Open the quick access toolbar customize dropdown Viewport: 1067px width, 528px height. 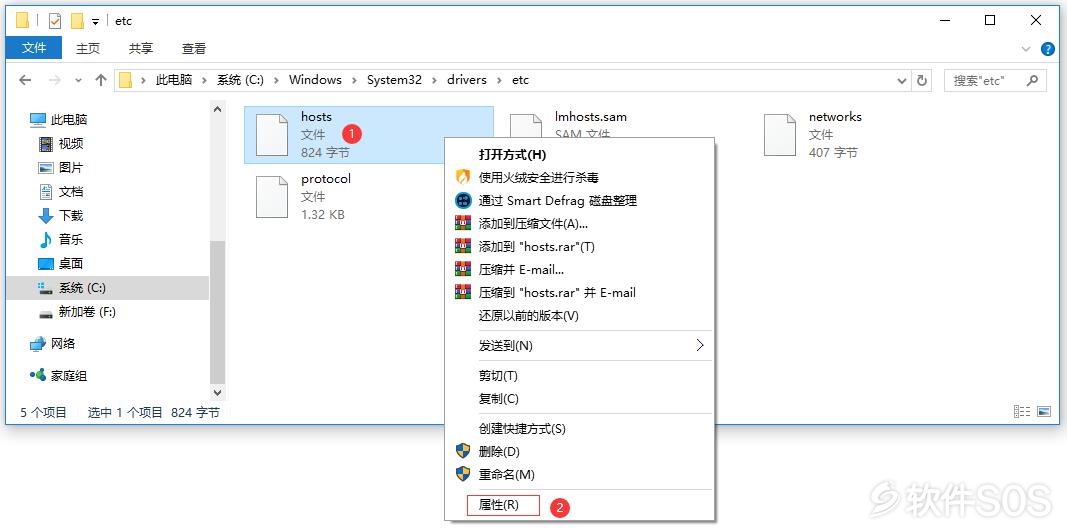click(x=95, y=22)
